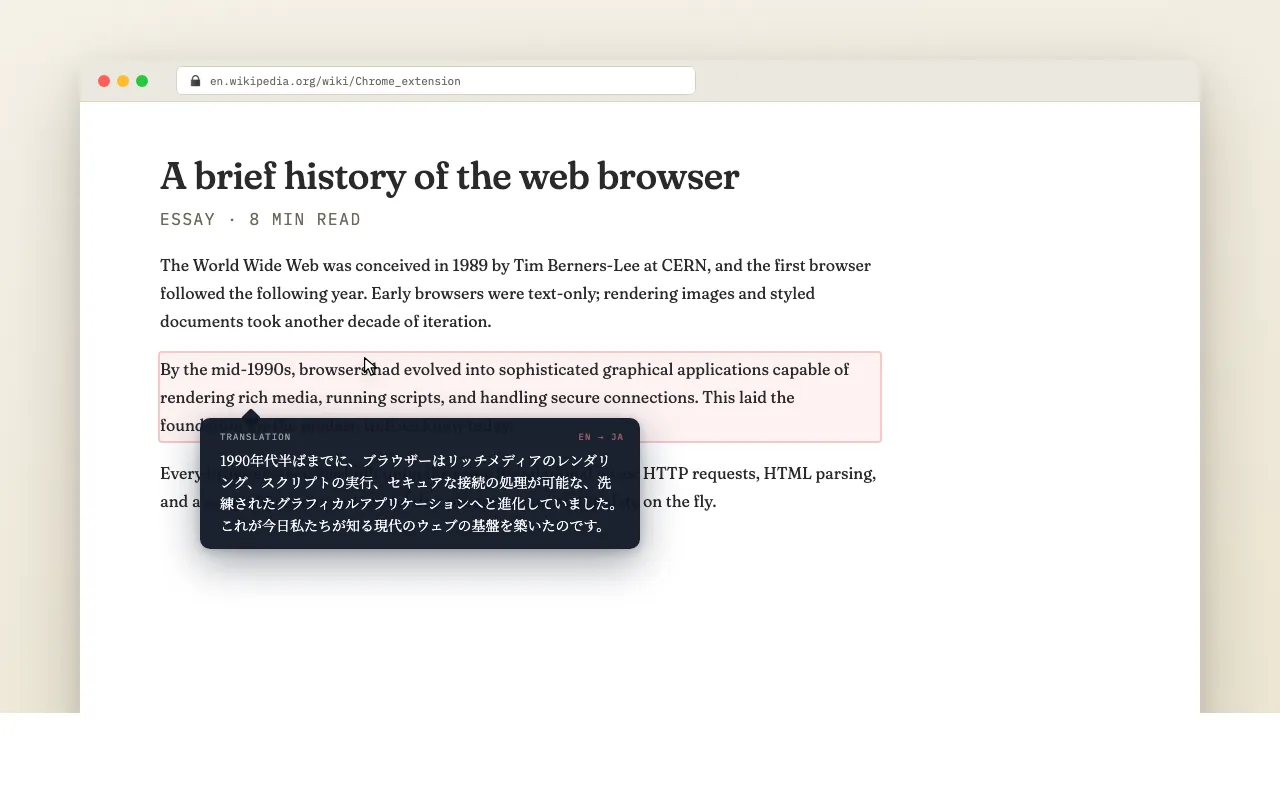Click the name "Tim Berners-Lee" in the first paragraph
This screenshot has height=800, width=1280.
click(578, 266)
